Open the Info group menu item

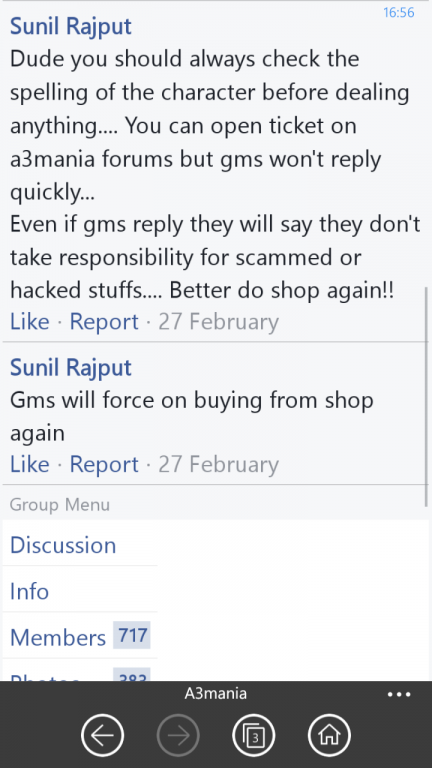[x=29, y=591]
